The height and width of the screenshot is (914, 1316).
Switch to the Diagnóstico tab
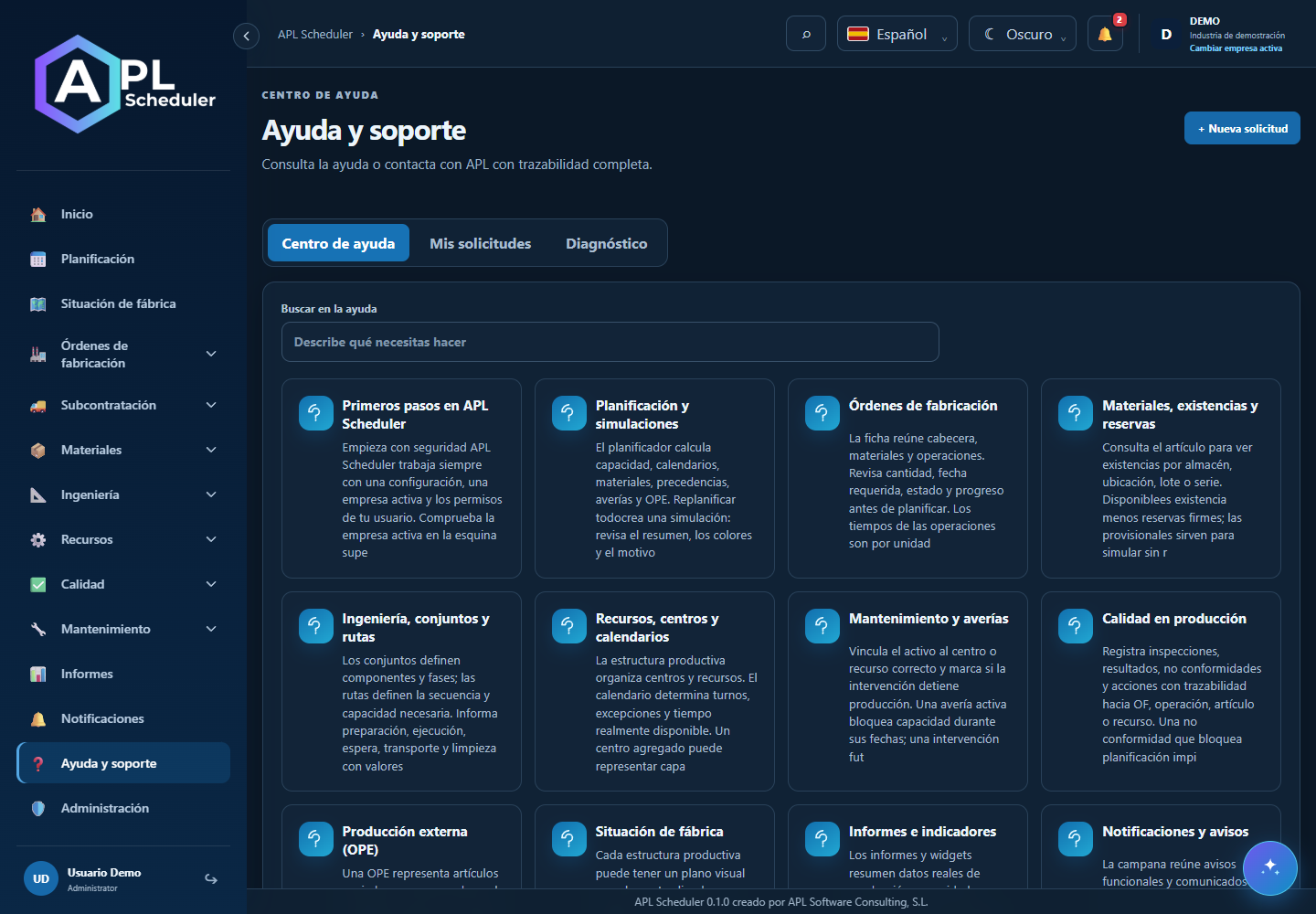[607, 243]
